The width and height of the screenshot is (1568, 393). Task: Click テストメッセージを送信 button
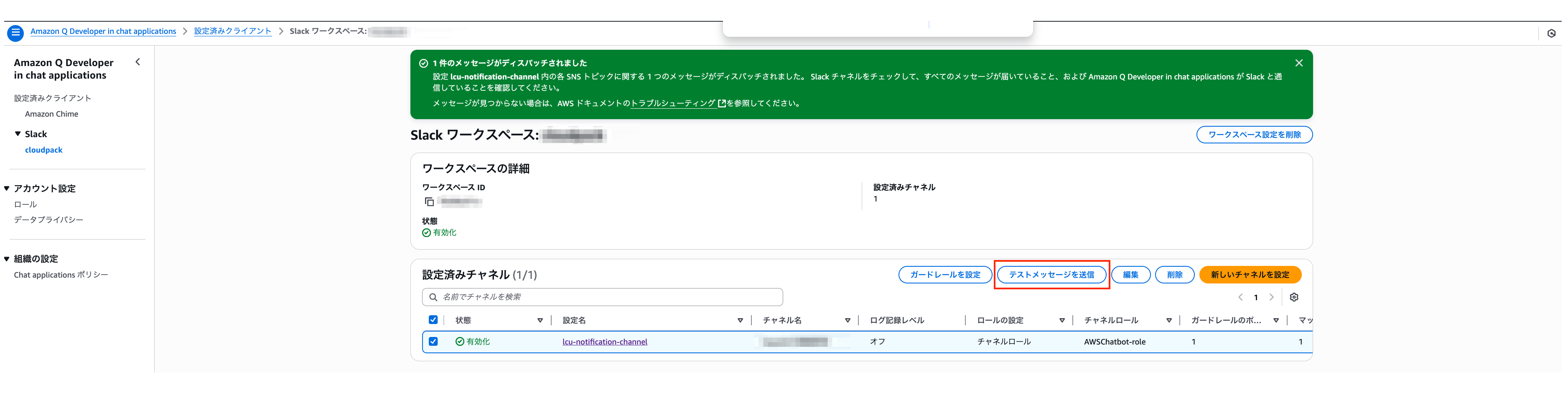[x=1051, y=275]
